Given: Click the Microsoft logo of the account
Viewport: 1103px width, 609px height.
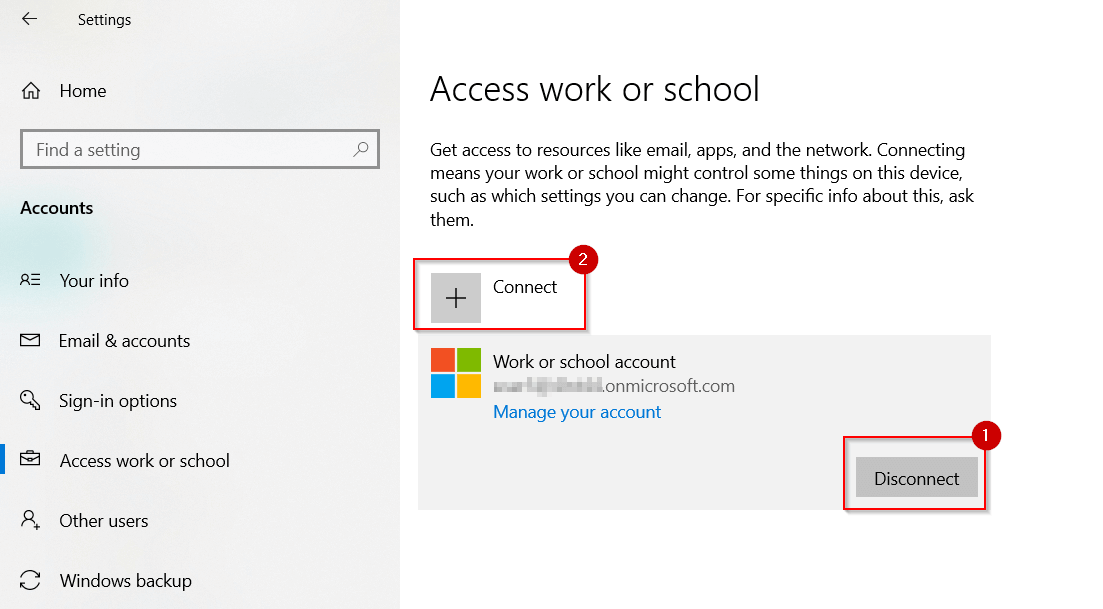Looking at the screenshot, I should (456, 373).
